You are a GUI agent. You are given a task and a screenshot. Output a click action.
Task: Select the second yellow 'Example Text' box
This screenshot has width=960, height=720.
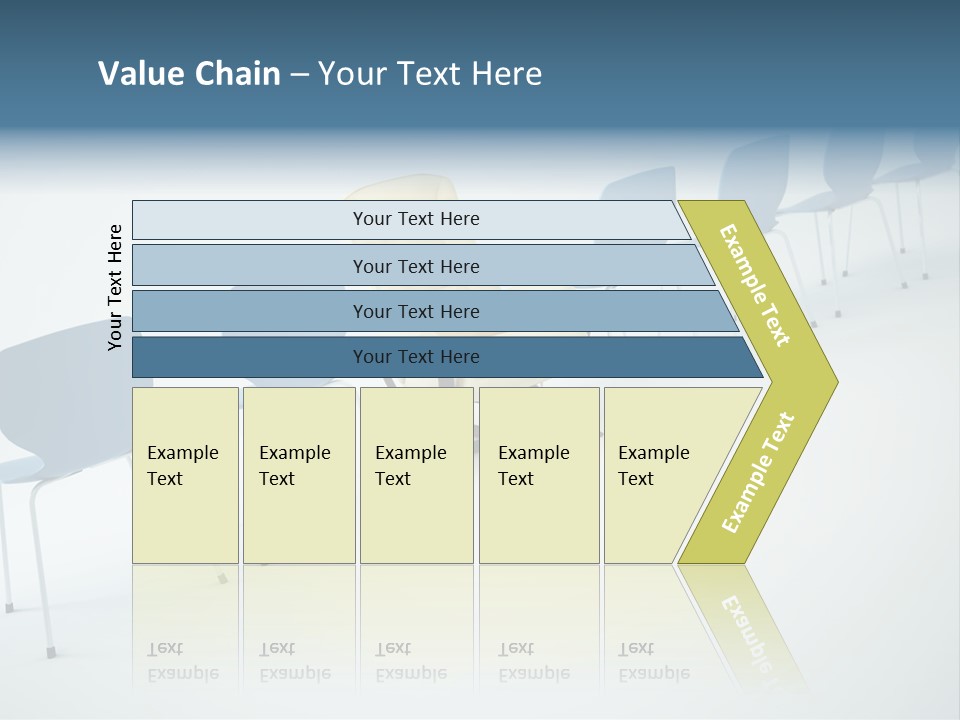[x=299, y=475]
